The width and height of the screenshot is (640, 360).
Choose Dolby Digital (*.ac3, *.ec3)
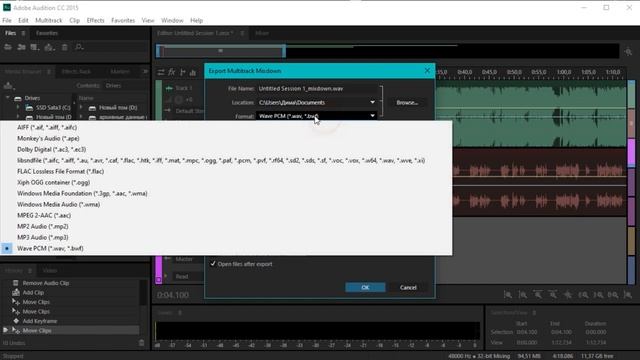click(x=51, y=149)
